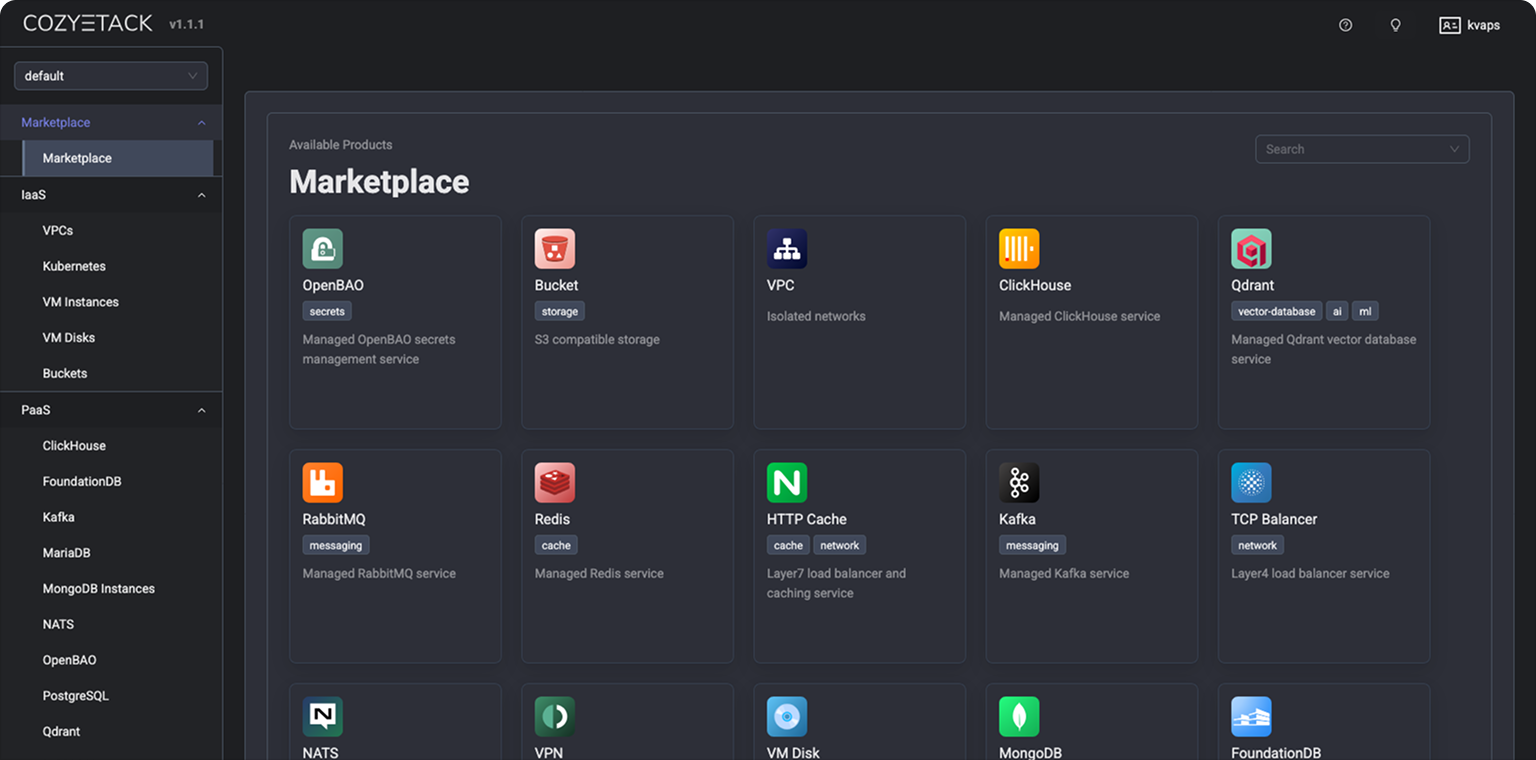Screen dimensions: 1536x760
Task: Open MariaDB in sidebar
Action: click(x=66, y=552)
